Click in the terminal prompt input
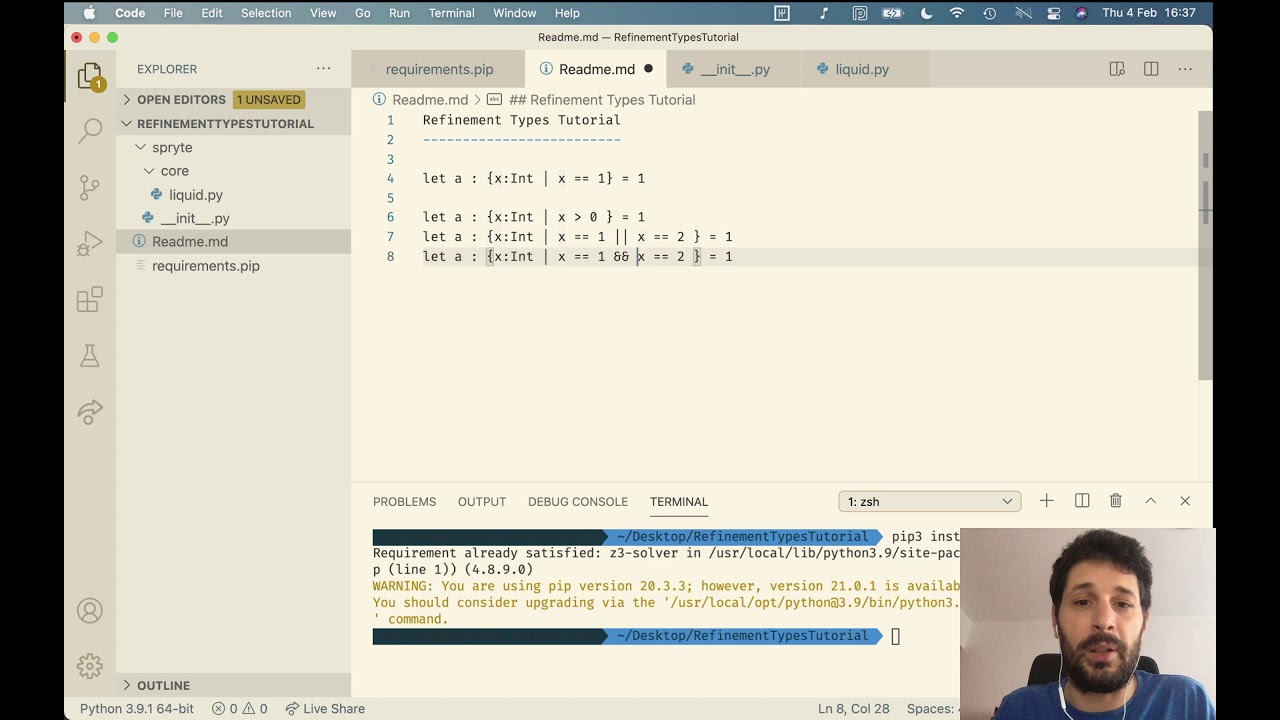Screen dimensions: 1280x720 [896, 636]
